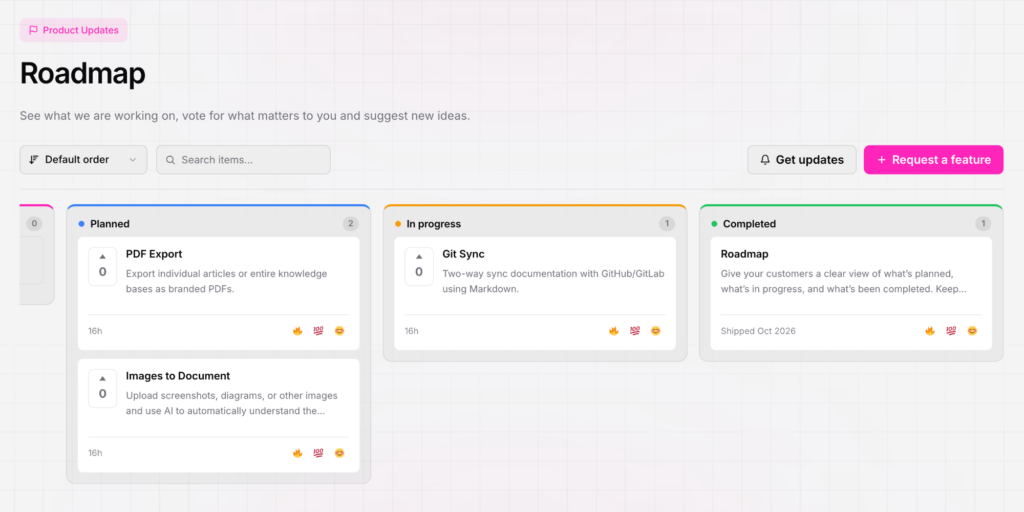Click the fire emoji on PDF Export card
The height and width of the screenshot is (512, 1024).
tap(297, 331)
